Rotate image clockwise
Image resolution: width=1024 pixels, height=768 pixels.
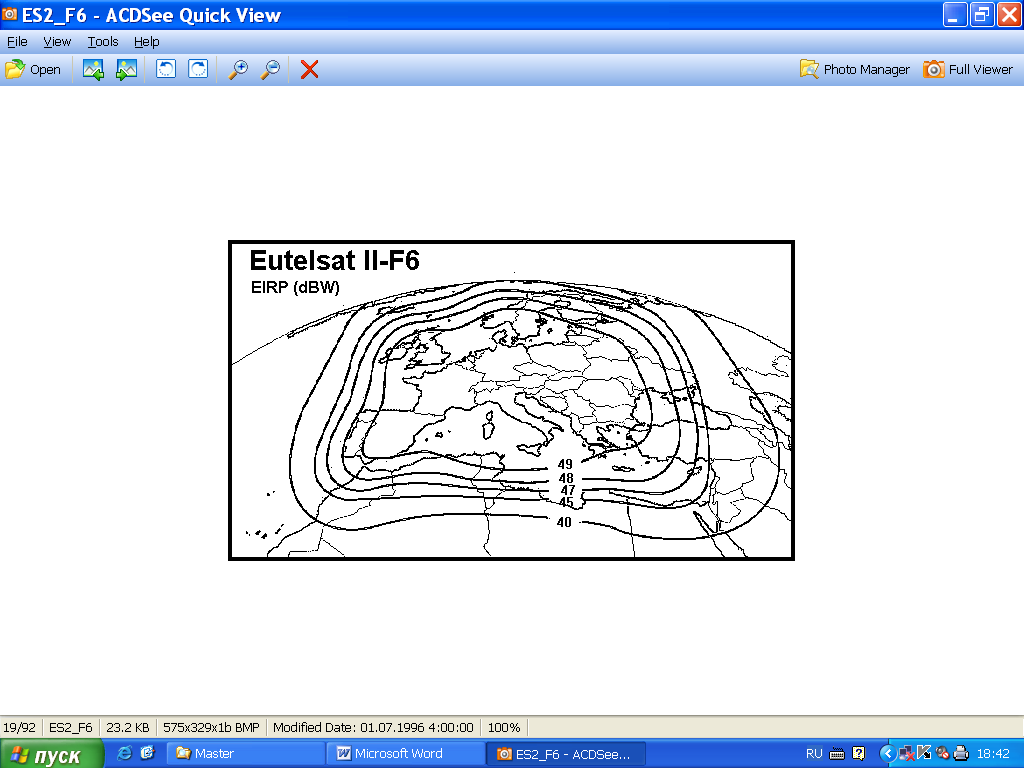click(198, 69)
